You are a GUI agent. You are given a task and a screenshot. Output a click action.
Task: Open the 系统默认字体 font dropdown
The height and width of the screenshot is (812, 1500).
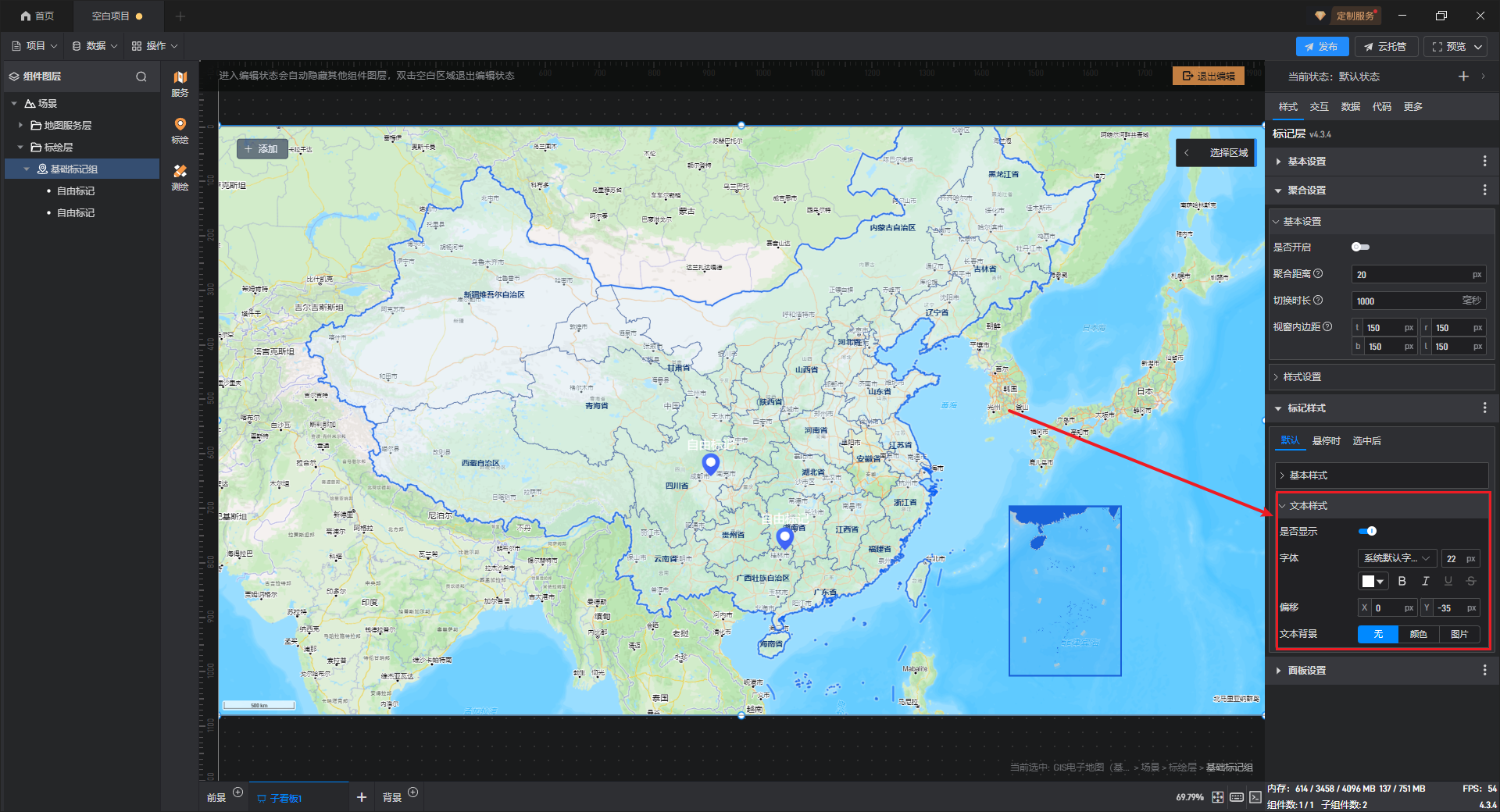1397,558
